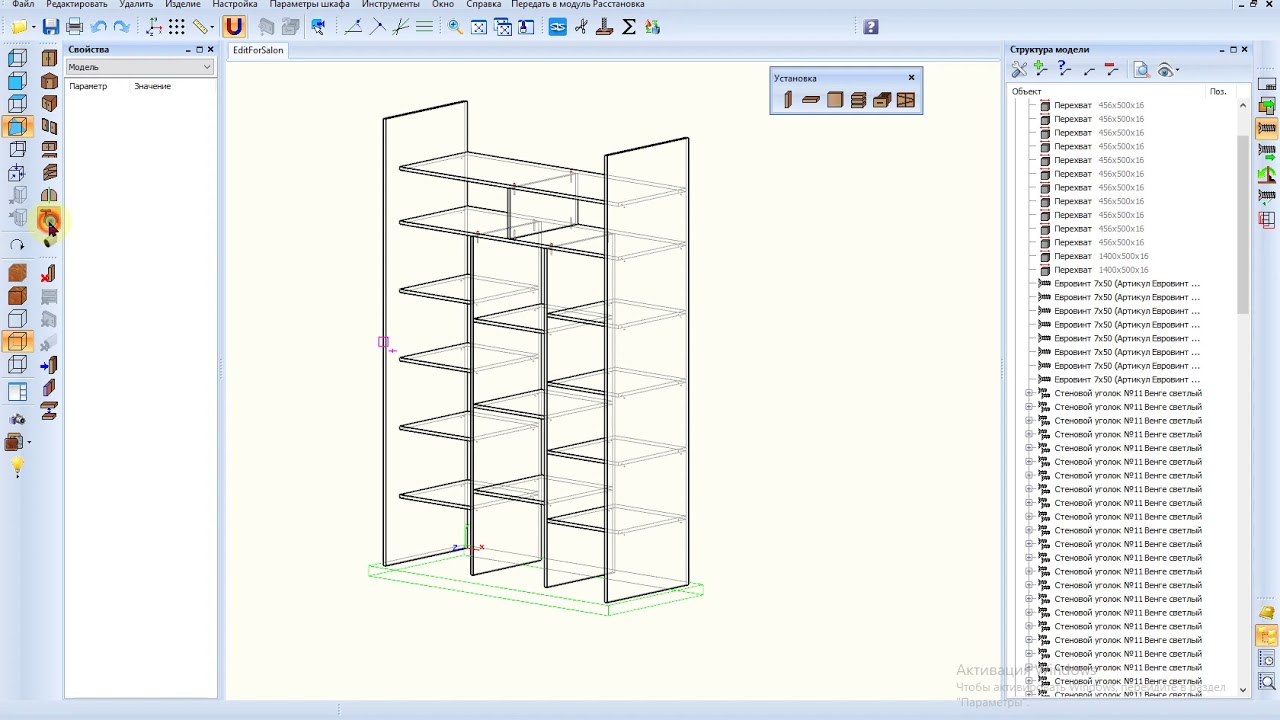The height and width of the screenshot is (720, 1280).
Task: Open the dropdown arrow beside the open folder icon
Action: (x=33, y=28)
